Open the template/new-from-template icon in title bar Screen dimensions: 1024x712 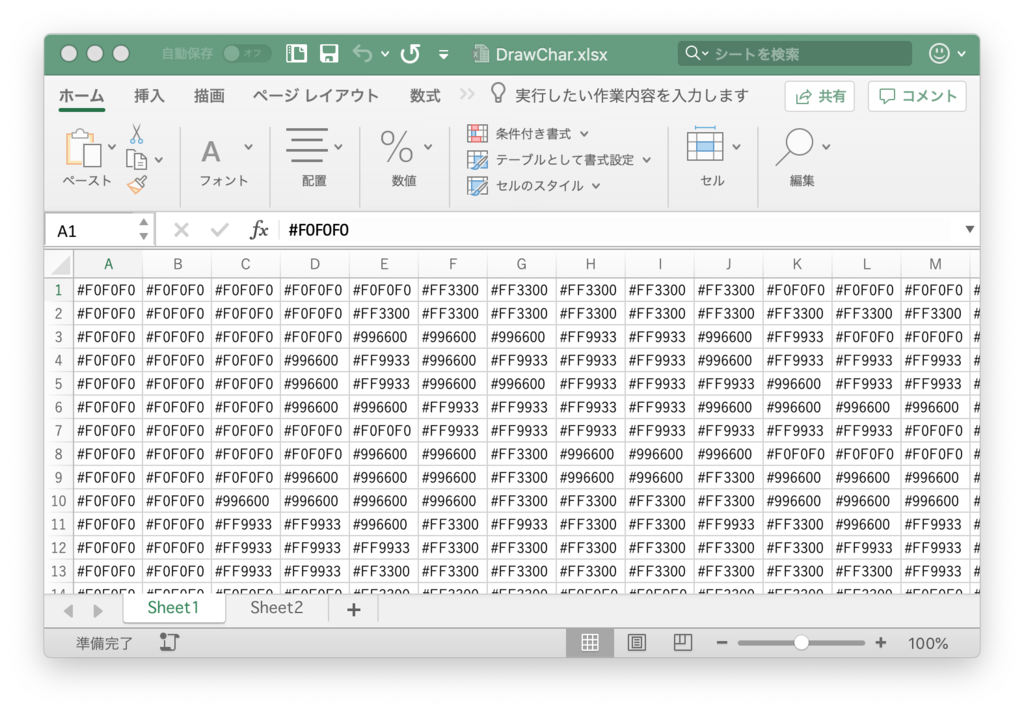point(296,54)
